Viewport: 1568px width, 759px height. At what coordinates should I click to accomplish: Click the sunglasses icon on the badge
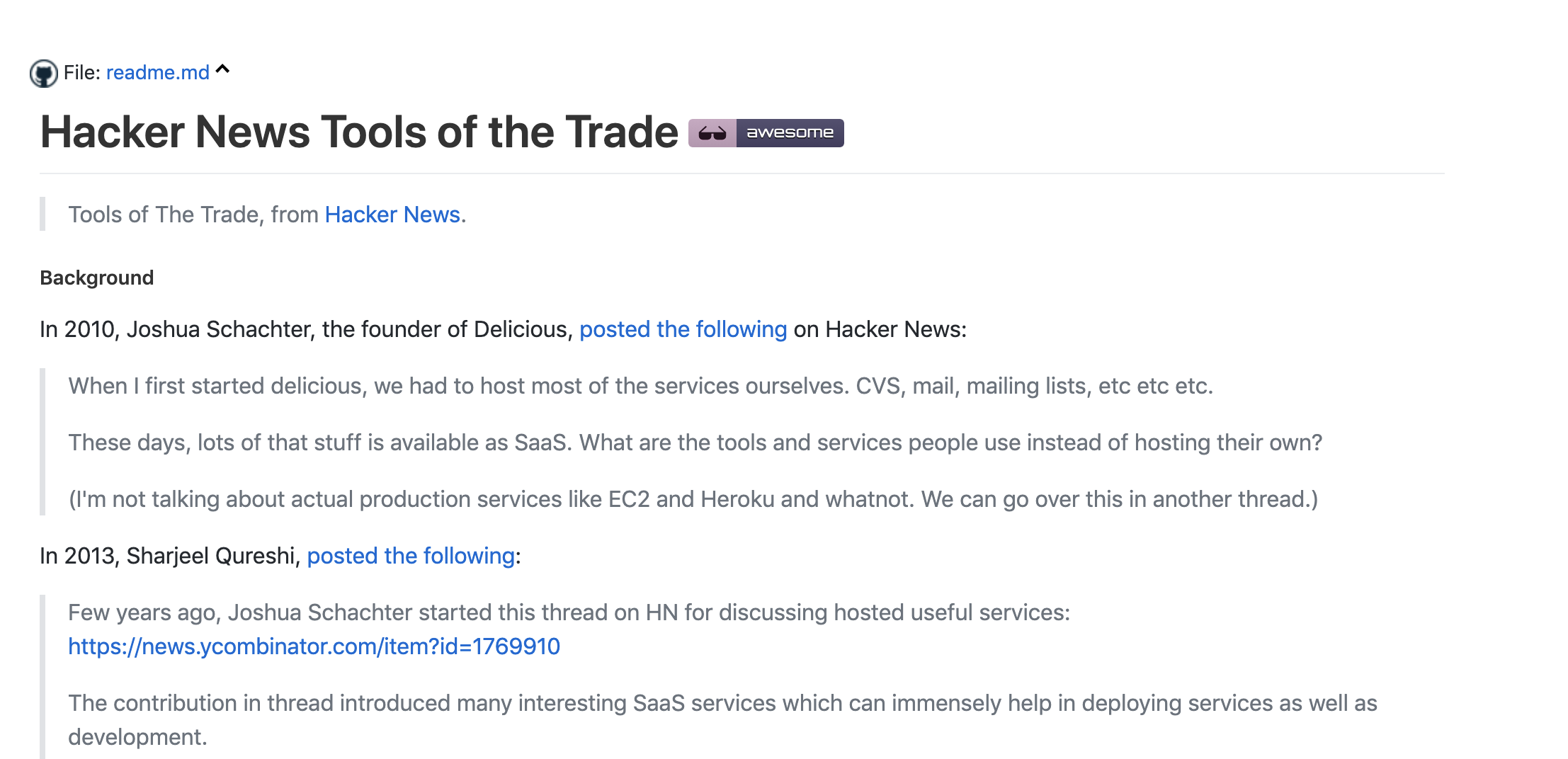(712, 133)
